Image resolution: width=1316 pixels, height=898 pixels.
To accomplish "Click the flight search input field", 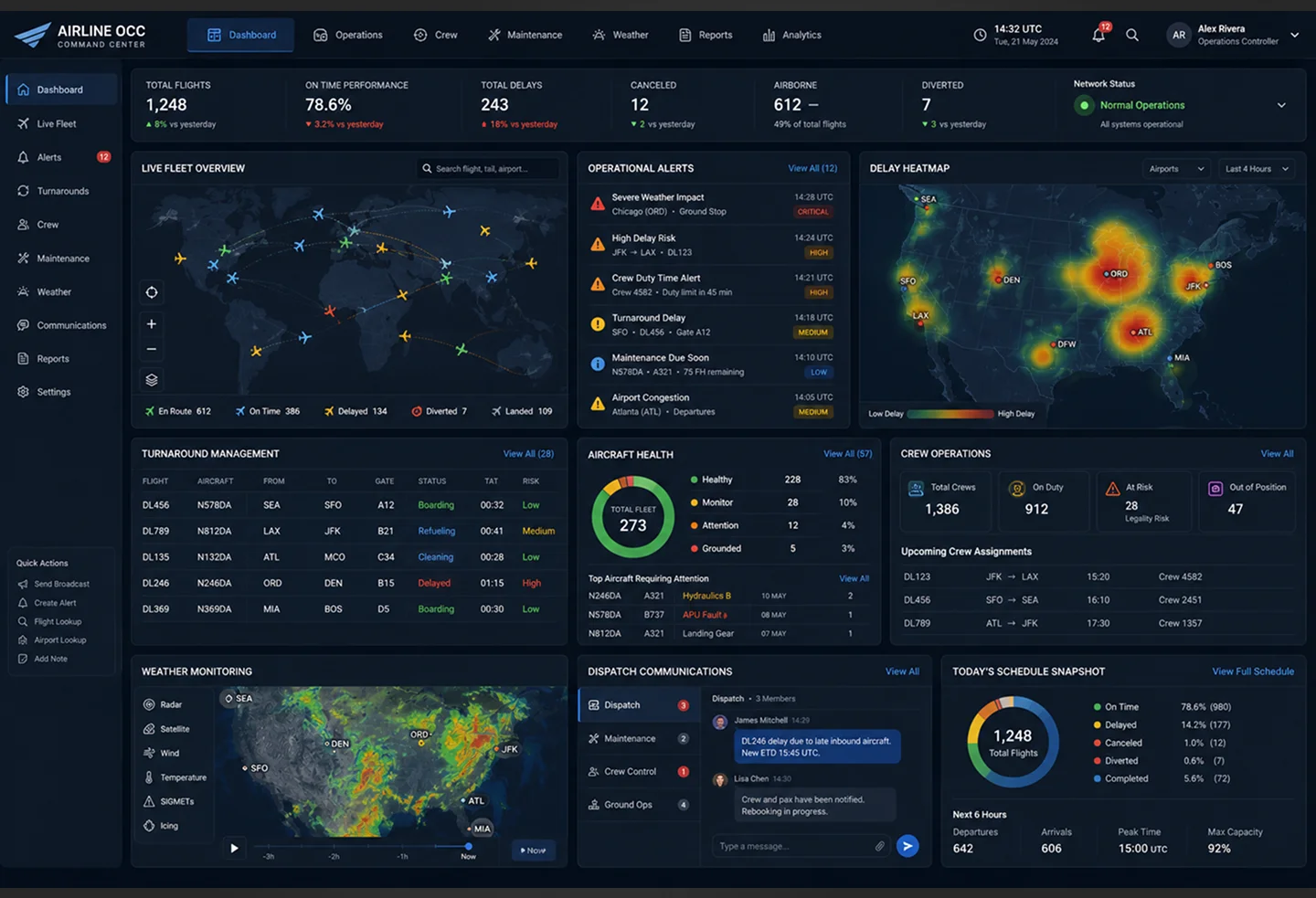I will 489,169.
